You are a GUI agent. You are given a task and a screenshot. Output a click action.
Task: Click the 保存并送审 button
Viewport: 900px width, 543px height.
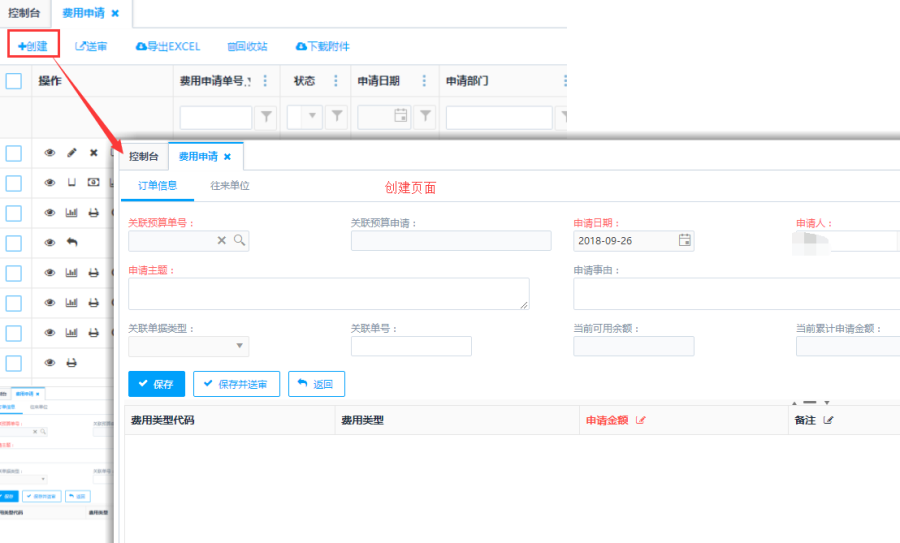(236, 384)
